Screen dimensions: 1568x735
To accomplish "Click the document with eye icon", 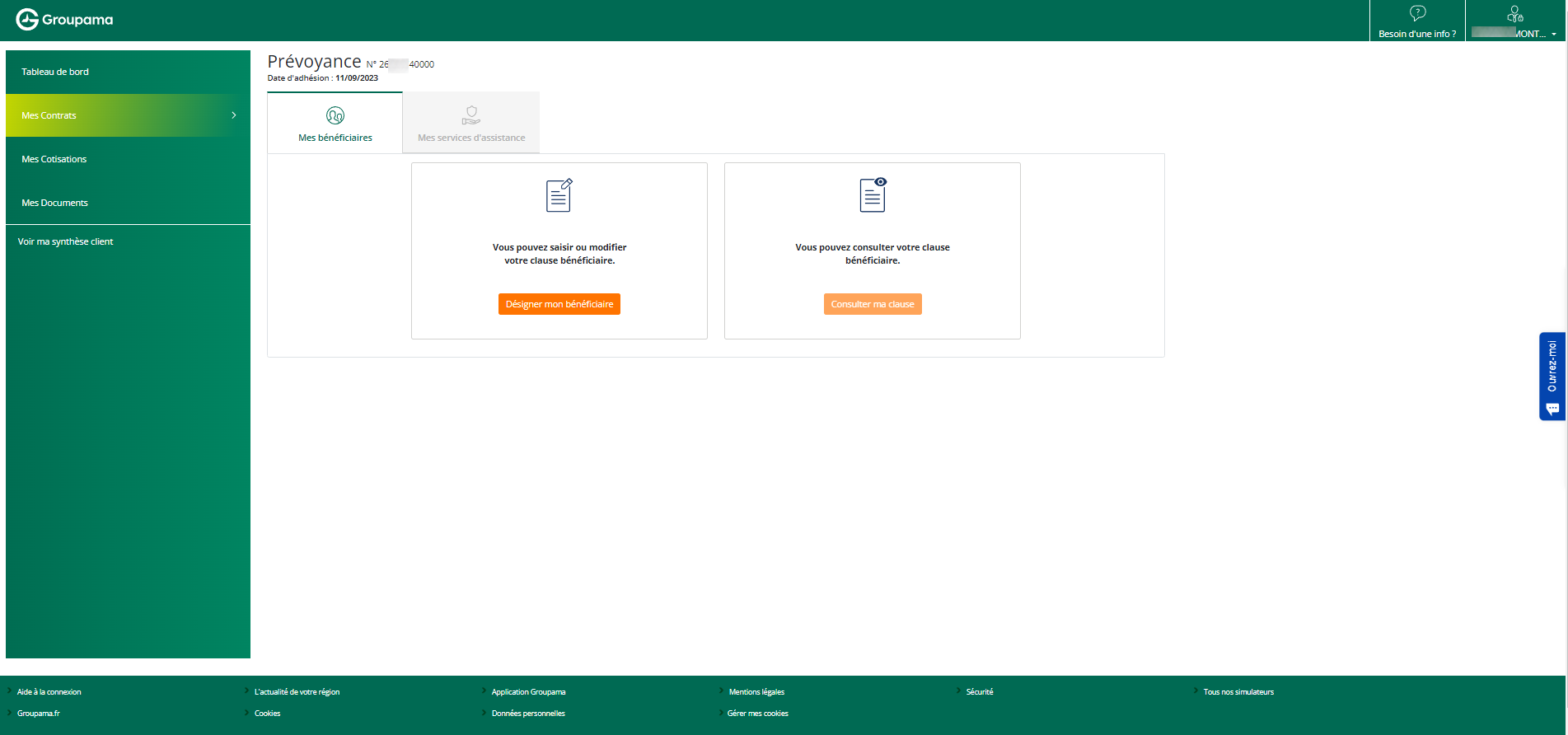I will click(873, 194).
